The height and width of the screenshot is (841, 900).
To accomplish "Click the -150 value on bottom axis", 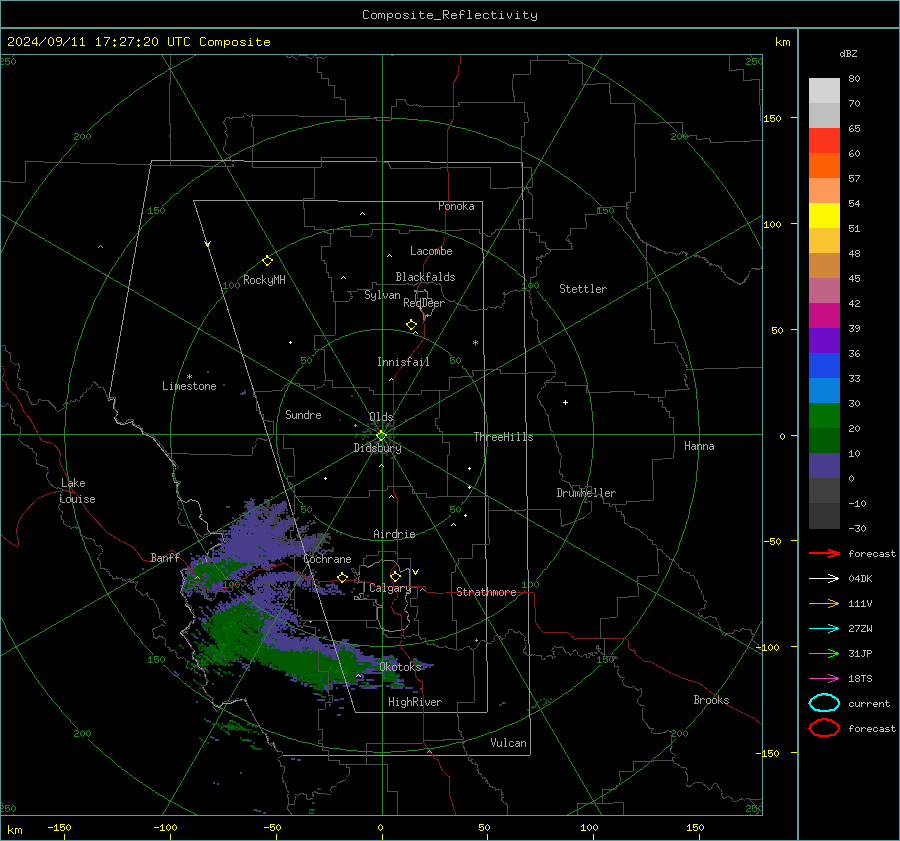I will pyautogui.click(x=59, y=827).
